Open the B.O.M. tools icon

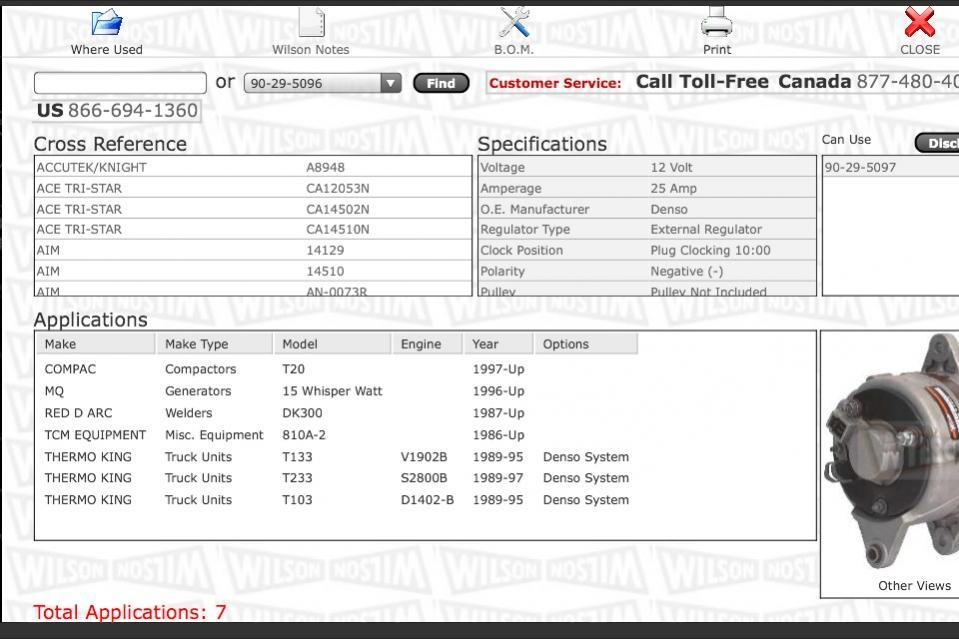514,22
